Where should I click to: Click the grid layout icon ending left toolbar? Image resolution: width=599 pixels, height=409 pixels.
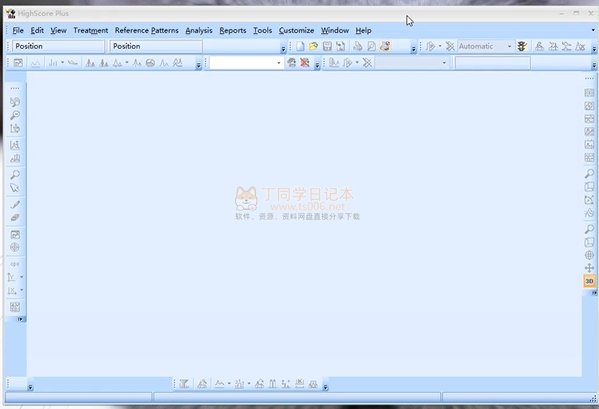pos(15,307)
